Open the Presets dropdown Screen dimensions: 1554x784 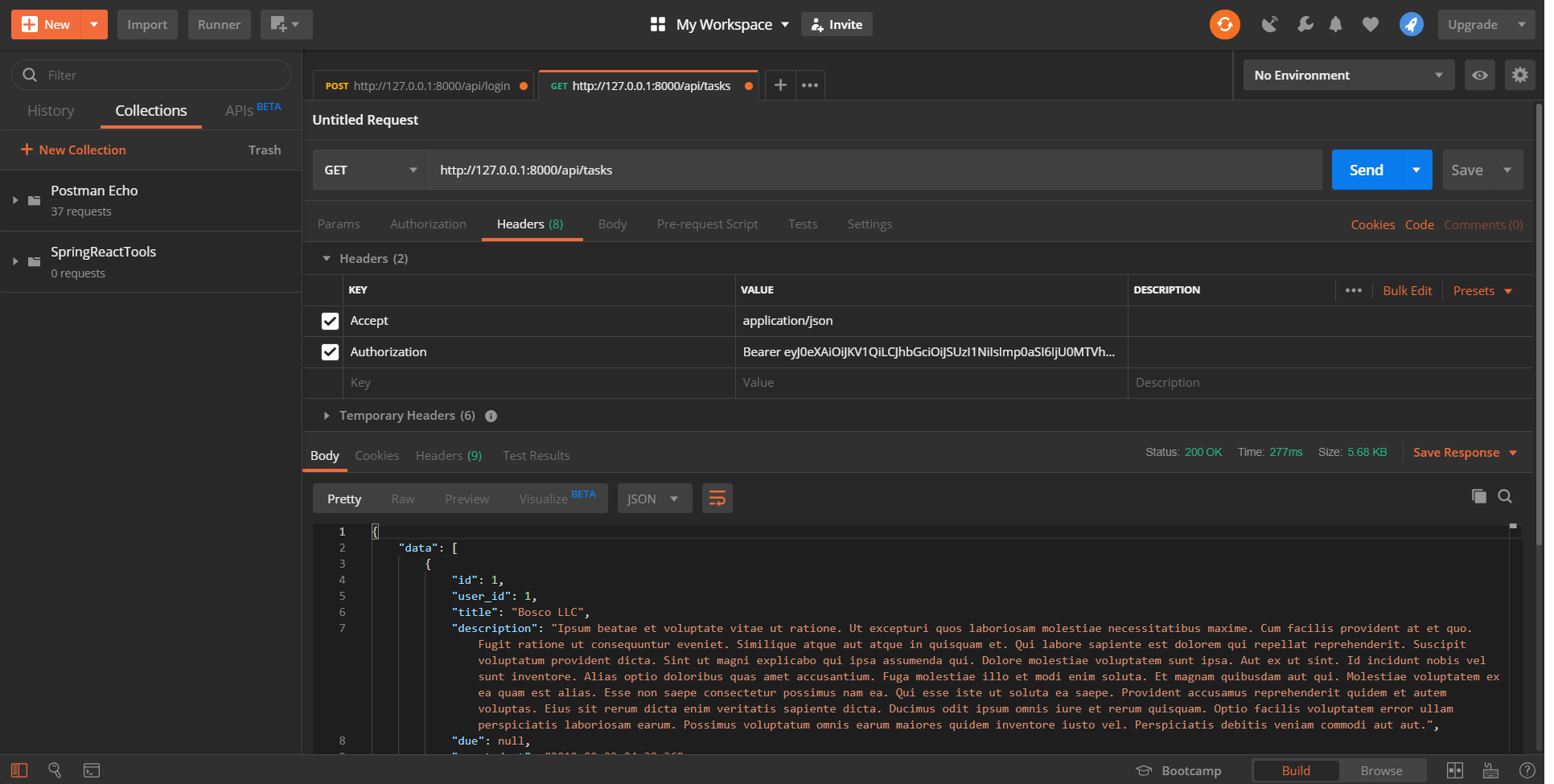pos(1482,290)
